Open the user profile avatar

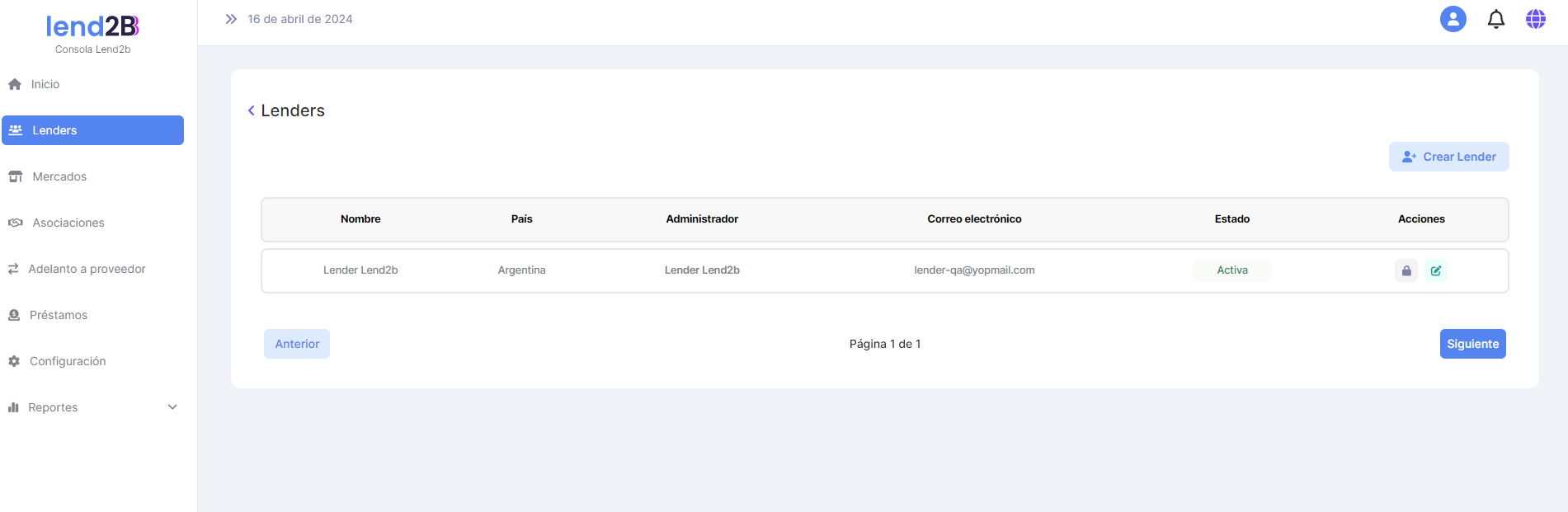[1453, 19]
